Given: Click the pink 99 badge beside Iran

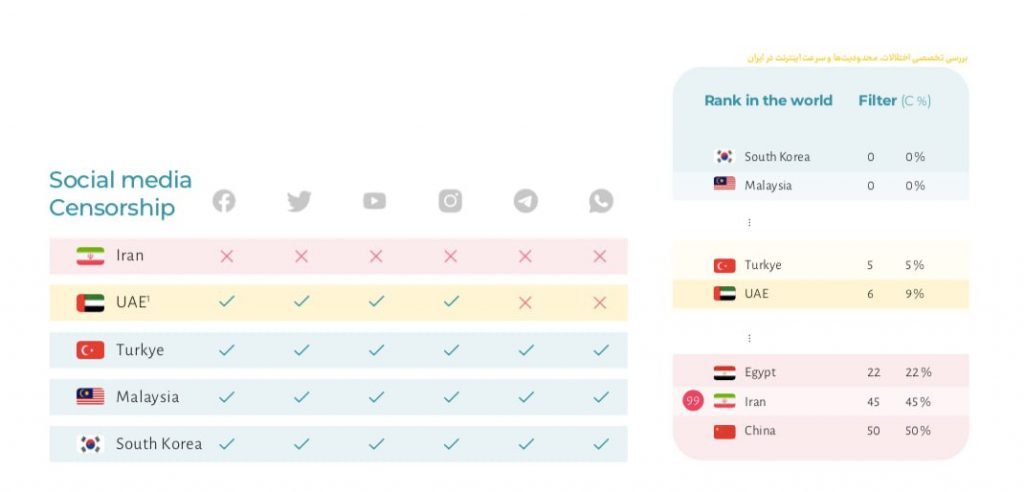Looking at the screenshot, I should coord(693,401).
